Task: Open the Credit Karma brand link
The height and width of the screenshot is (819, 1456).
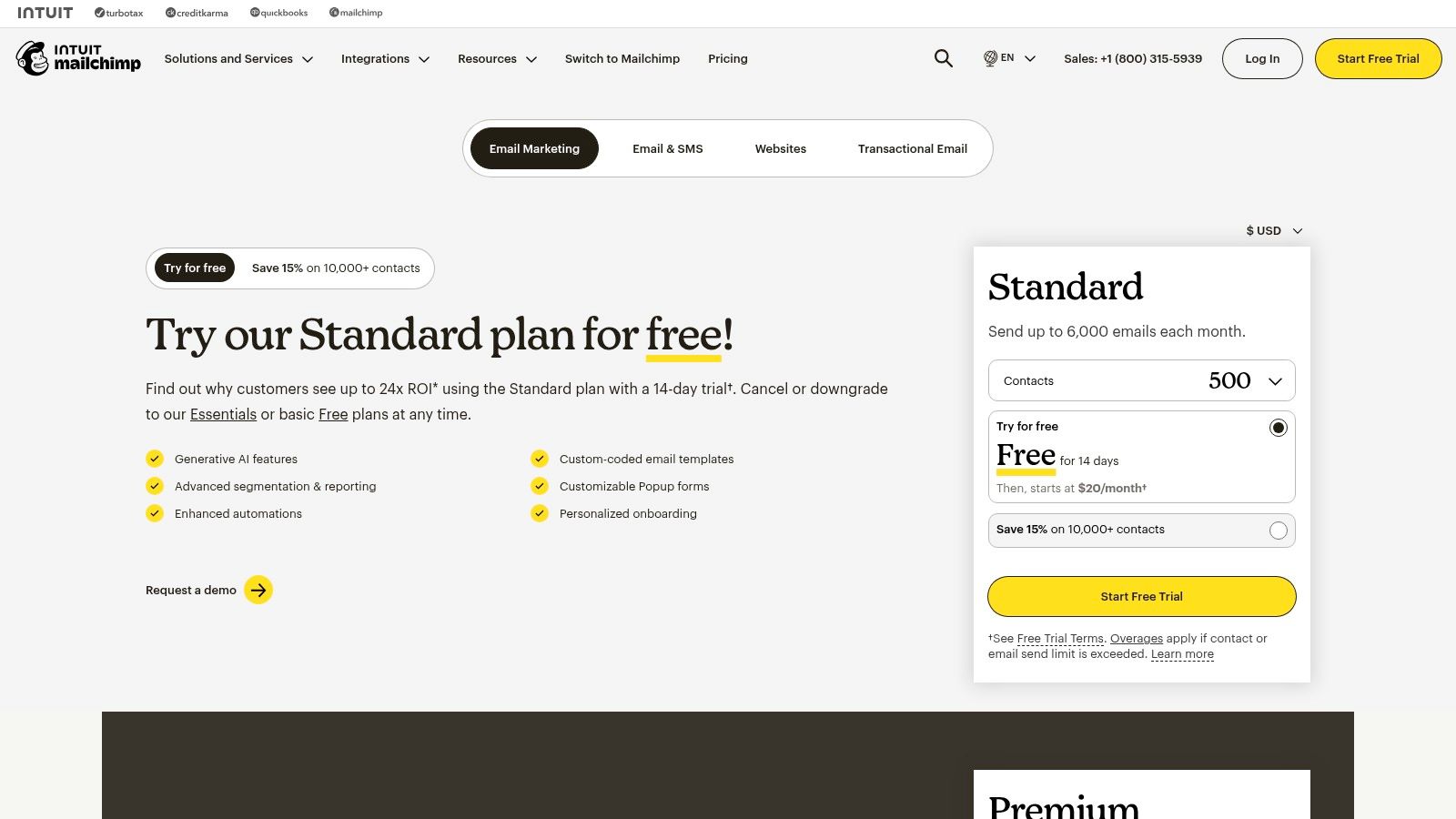Action: [197, 13]
